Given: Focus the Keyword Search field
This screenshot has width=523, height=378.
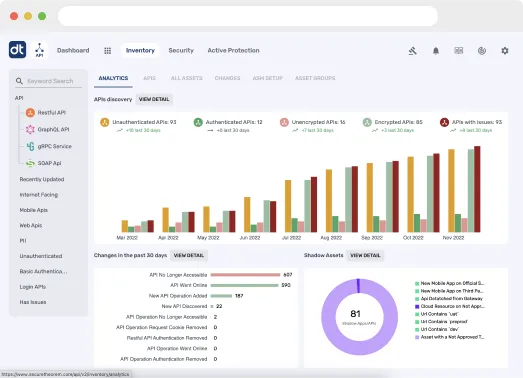Looking at the screenshot, I should point(48,81).
